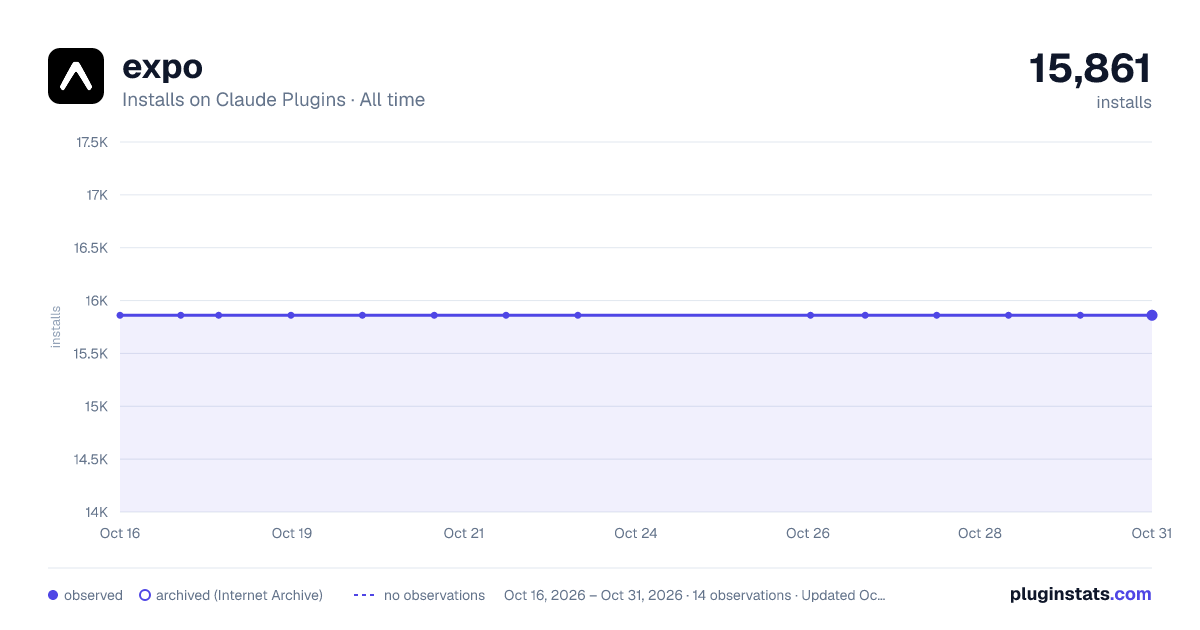Click the 16K y-axis label
This screenshot has height=630, width=1200.
pyautogui.click(x=96, y=301)
